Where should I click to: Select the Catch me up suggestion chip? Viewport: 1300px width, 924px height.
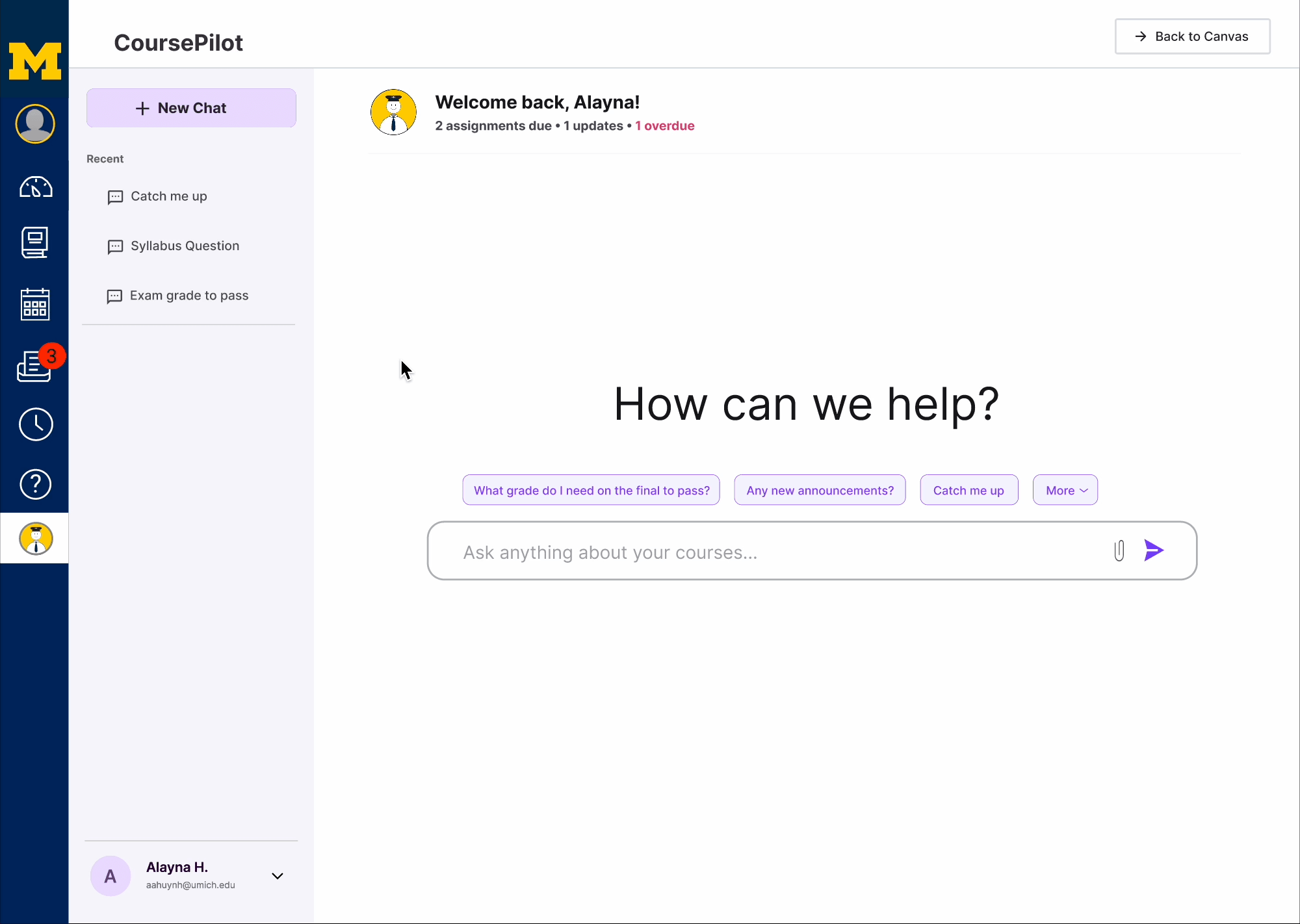tap(968, 490)
